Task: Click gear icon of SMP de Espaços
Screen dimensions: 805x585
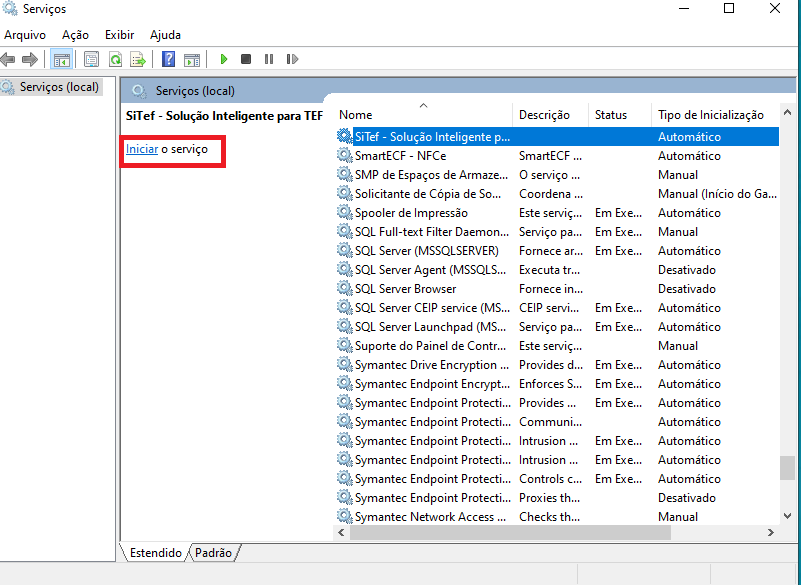Action: (344, 174)
